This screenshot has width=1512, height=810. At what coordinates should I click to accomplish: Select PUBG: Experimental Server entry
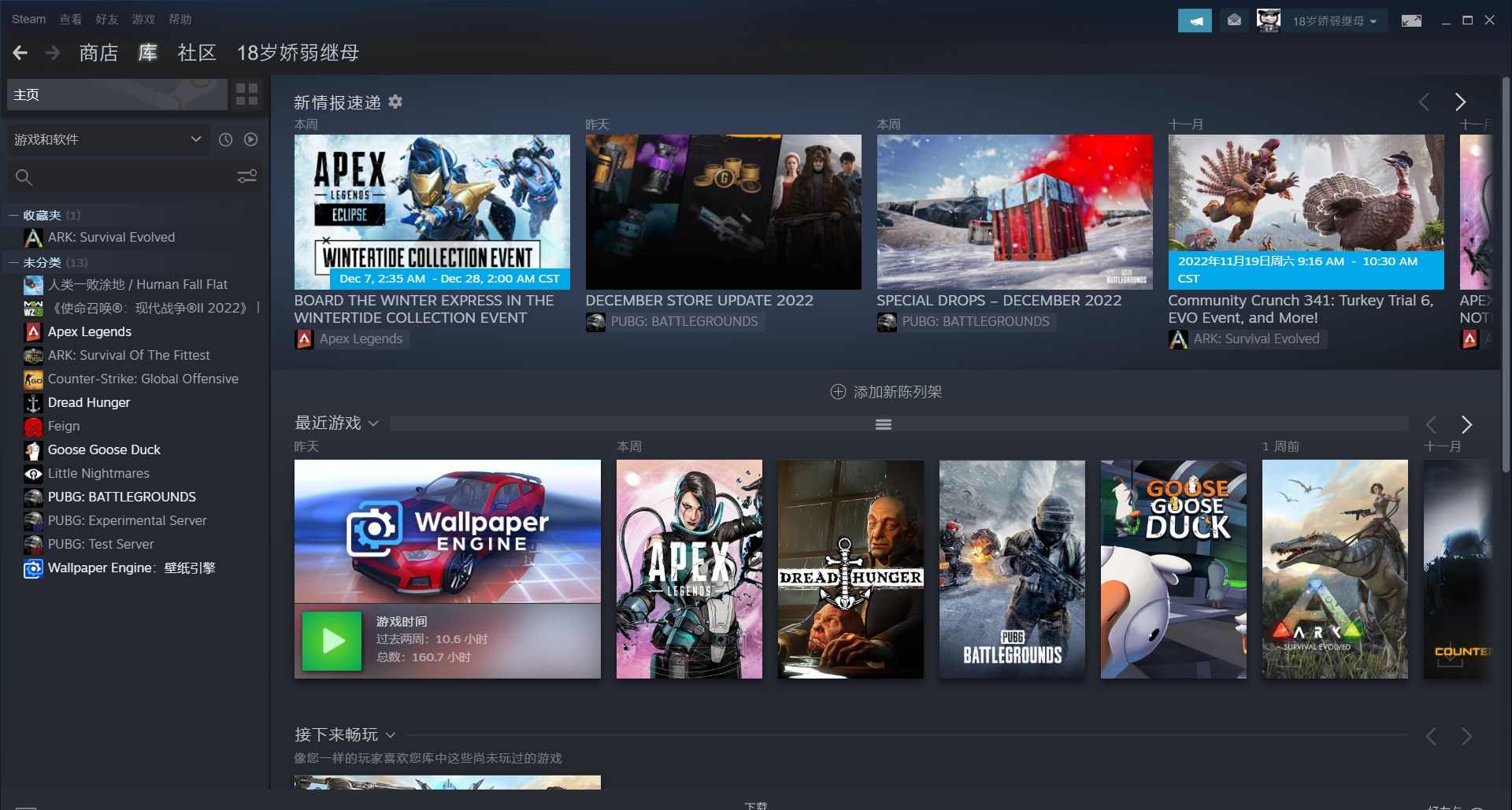[x=128, y=520]
